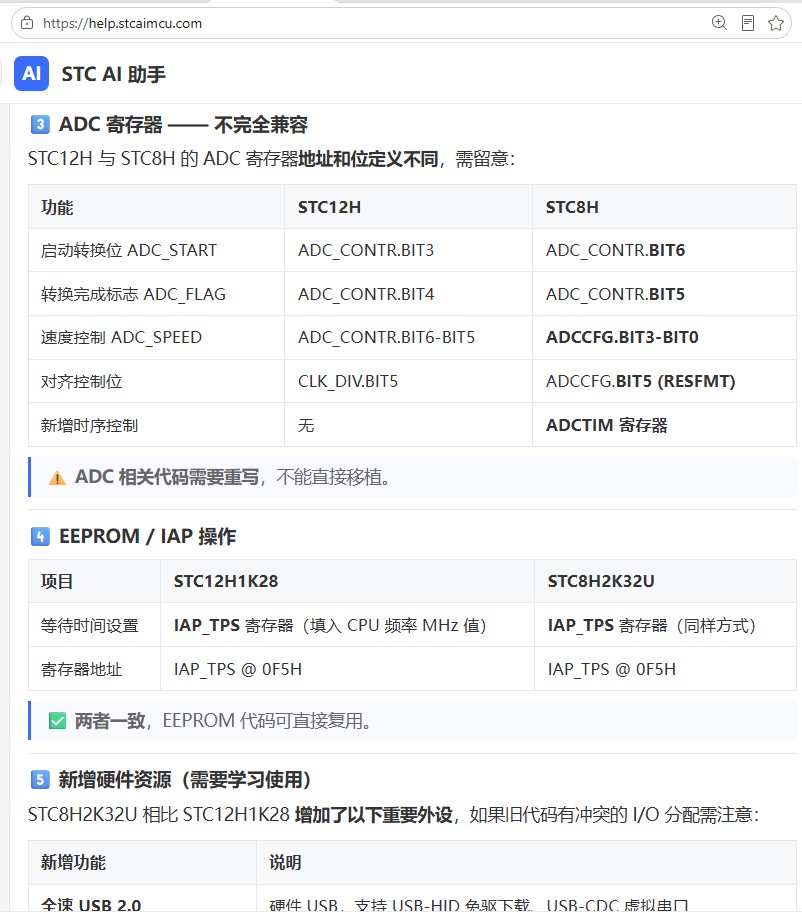The width and height of the screenshot is (802, 916).
Task: Select the STC8H2K32U column header
Action: (665, 581)
